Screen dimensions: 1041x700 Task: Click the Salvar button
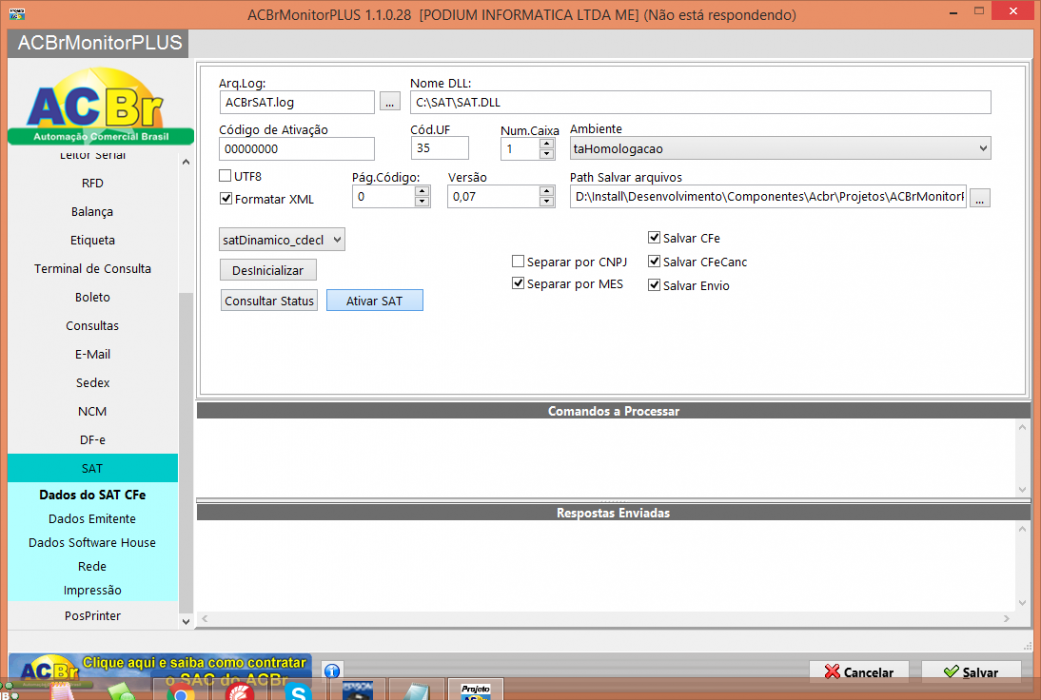tap(971, 672)
